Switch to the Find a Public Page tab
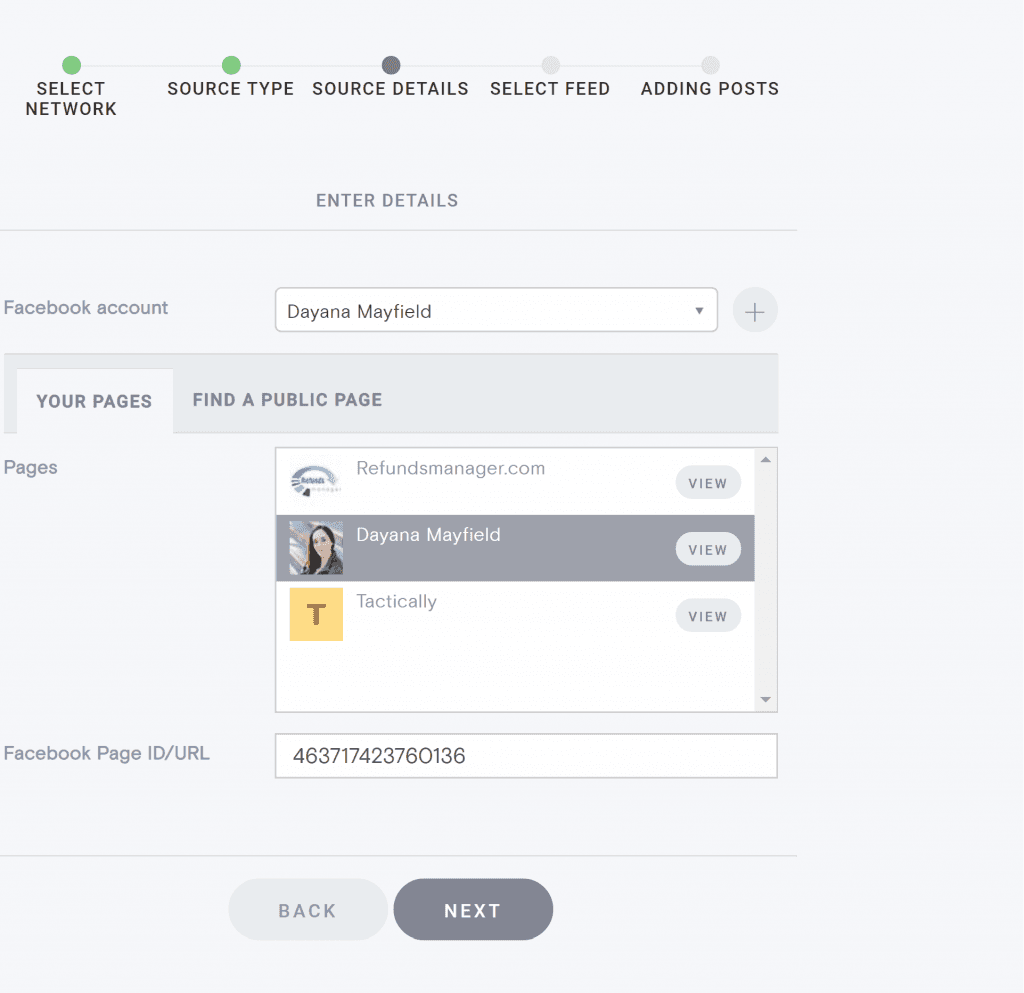 coord(287,399)
